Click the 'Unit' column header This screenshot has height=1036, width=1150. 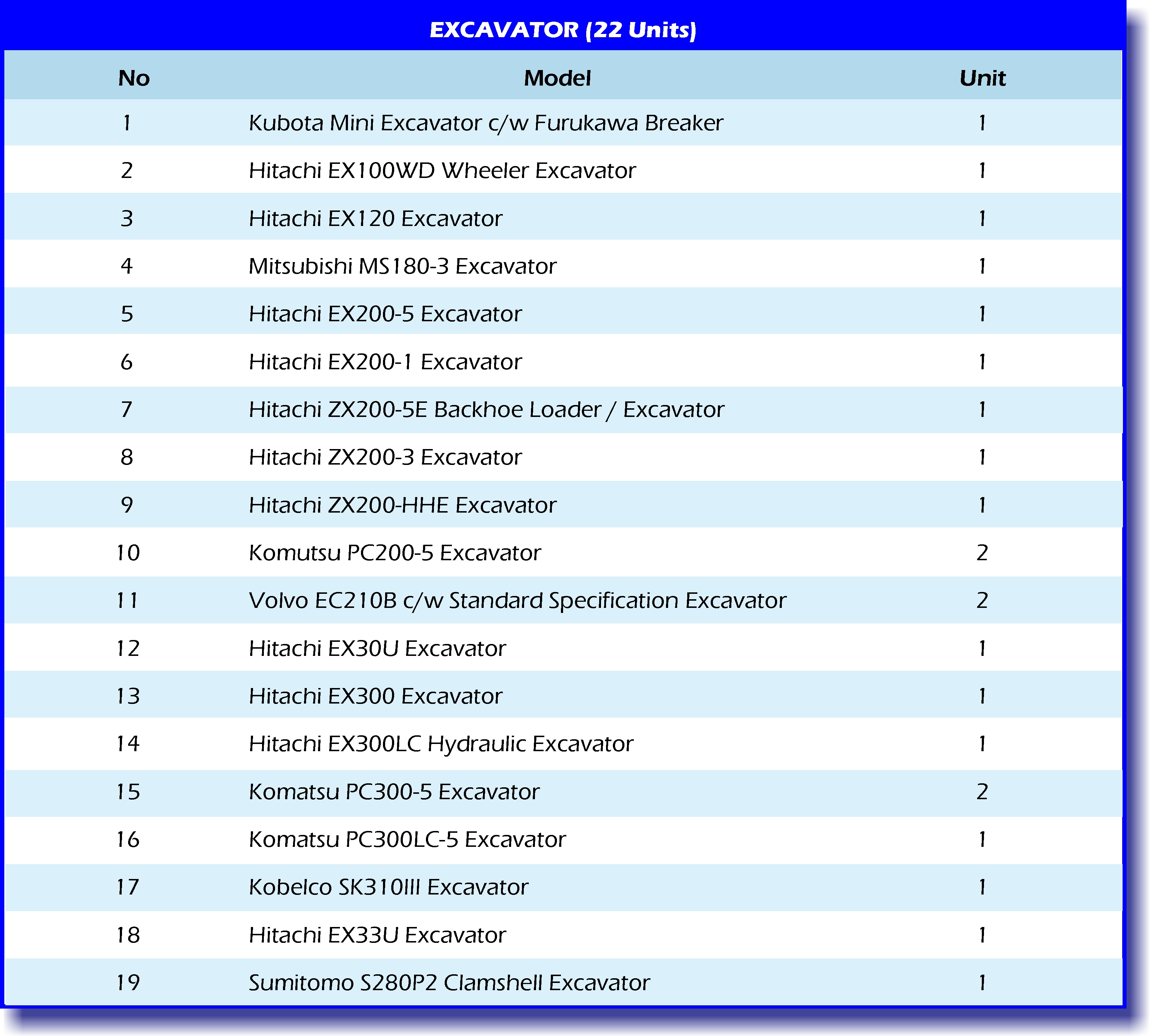coord(983,78)
